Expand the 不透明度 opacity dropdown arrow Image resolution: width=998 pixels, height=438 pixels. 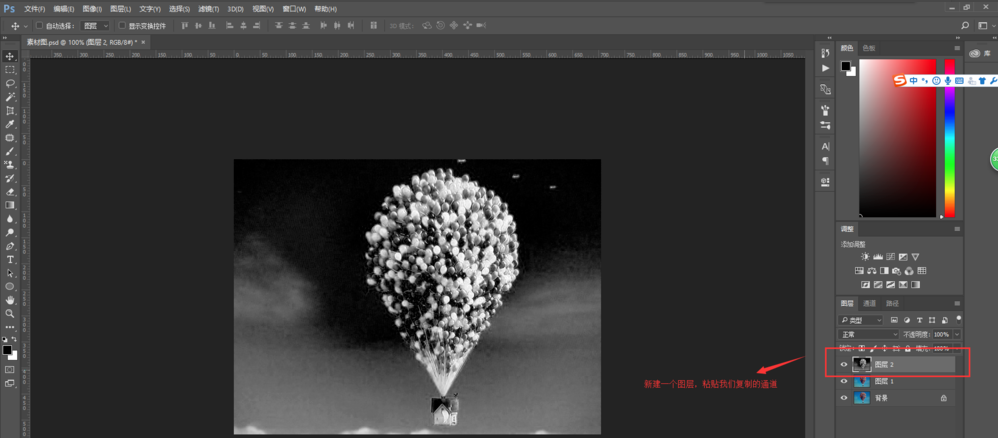click(957, 334)
